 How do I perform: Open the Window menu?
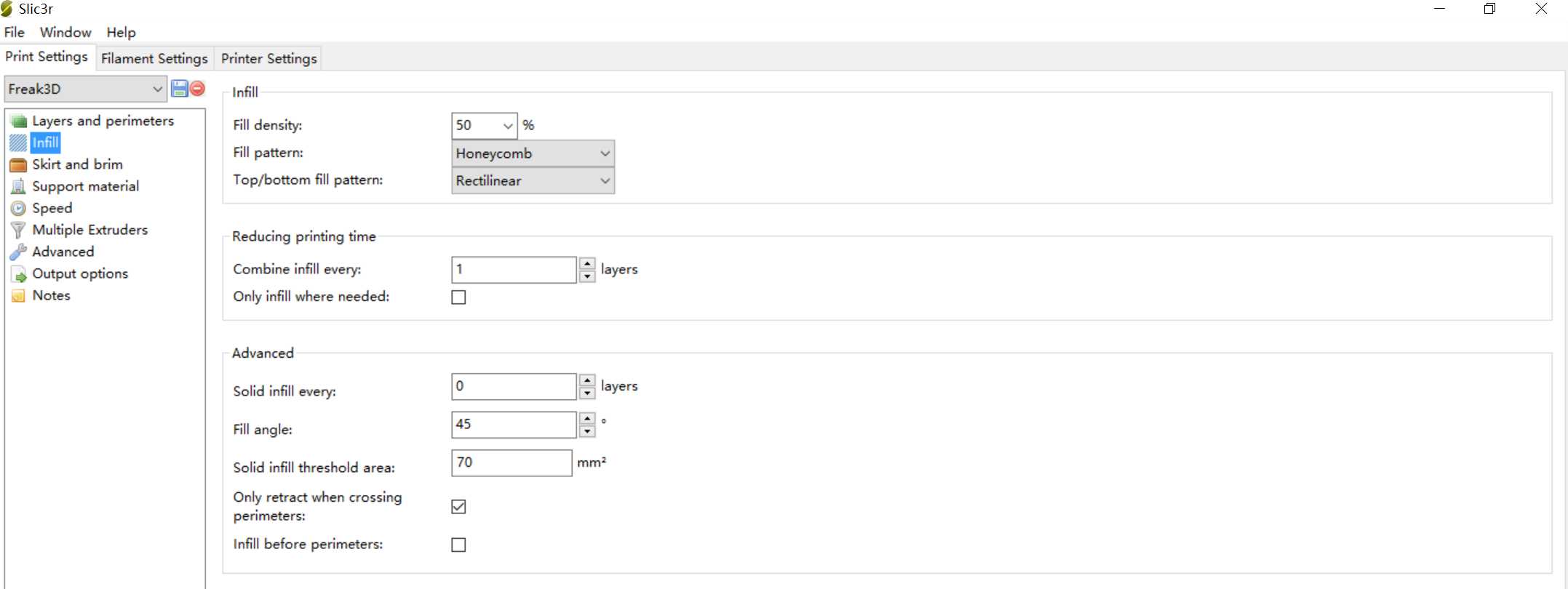point(65,32)
